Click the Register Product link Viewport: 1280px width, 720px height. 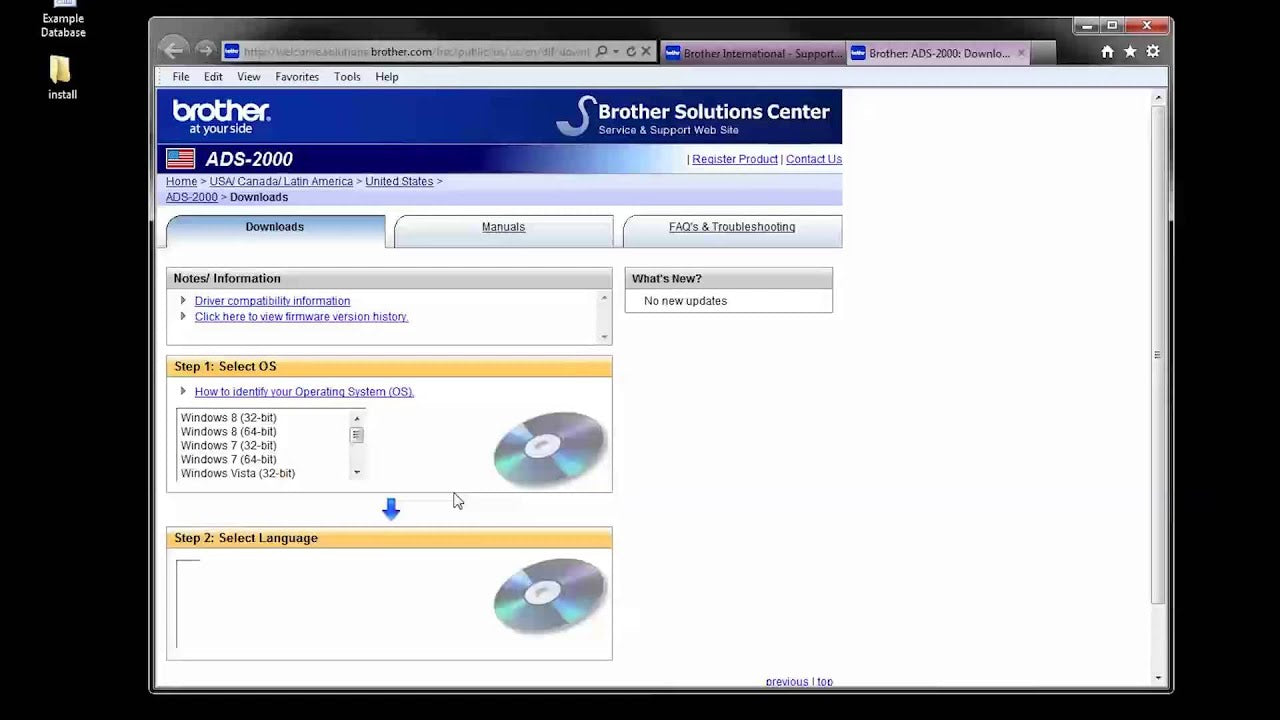click(735, 160)
